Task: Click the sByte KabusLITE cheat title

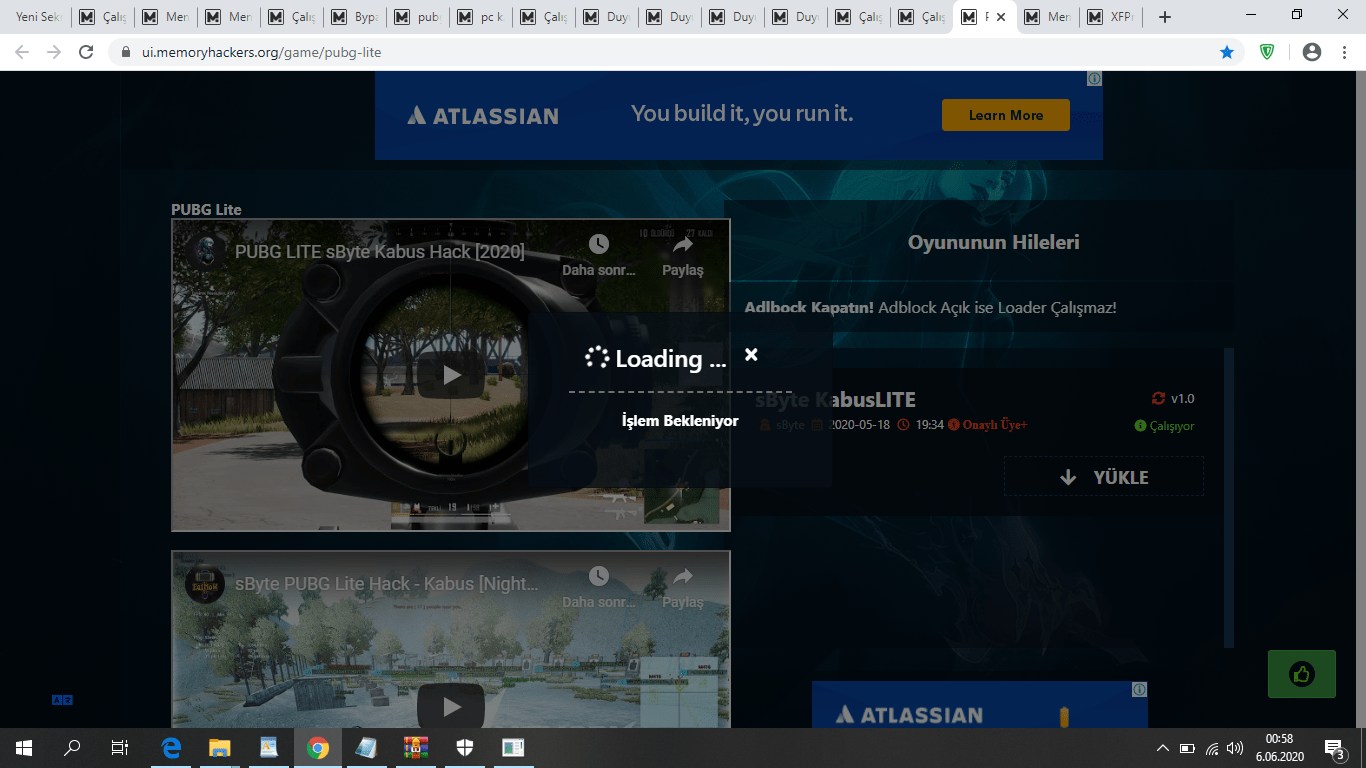Action: pos(835,400)
